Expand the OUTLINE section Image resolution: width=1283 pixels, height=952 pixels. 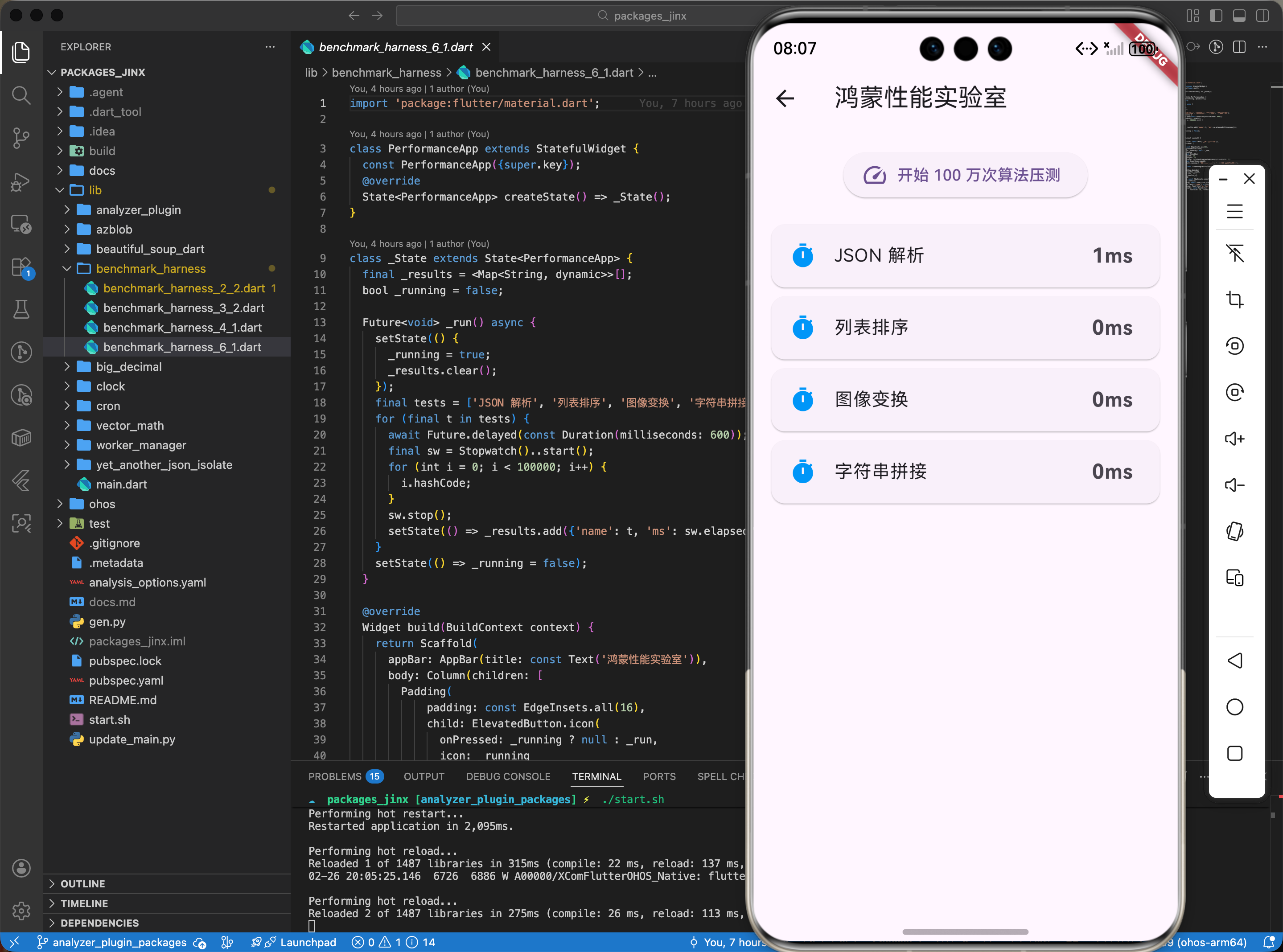(x=82, y=883)
